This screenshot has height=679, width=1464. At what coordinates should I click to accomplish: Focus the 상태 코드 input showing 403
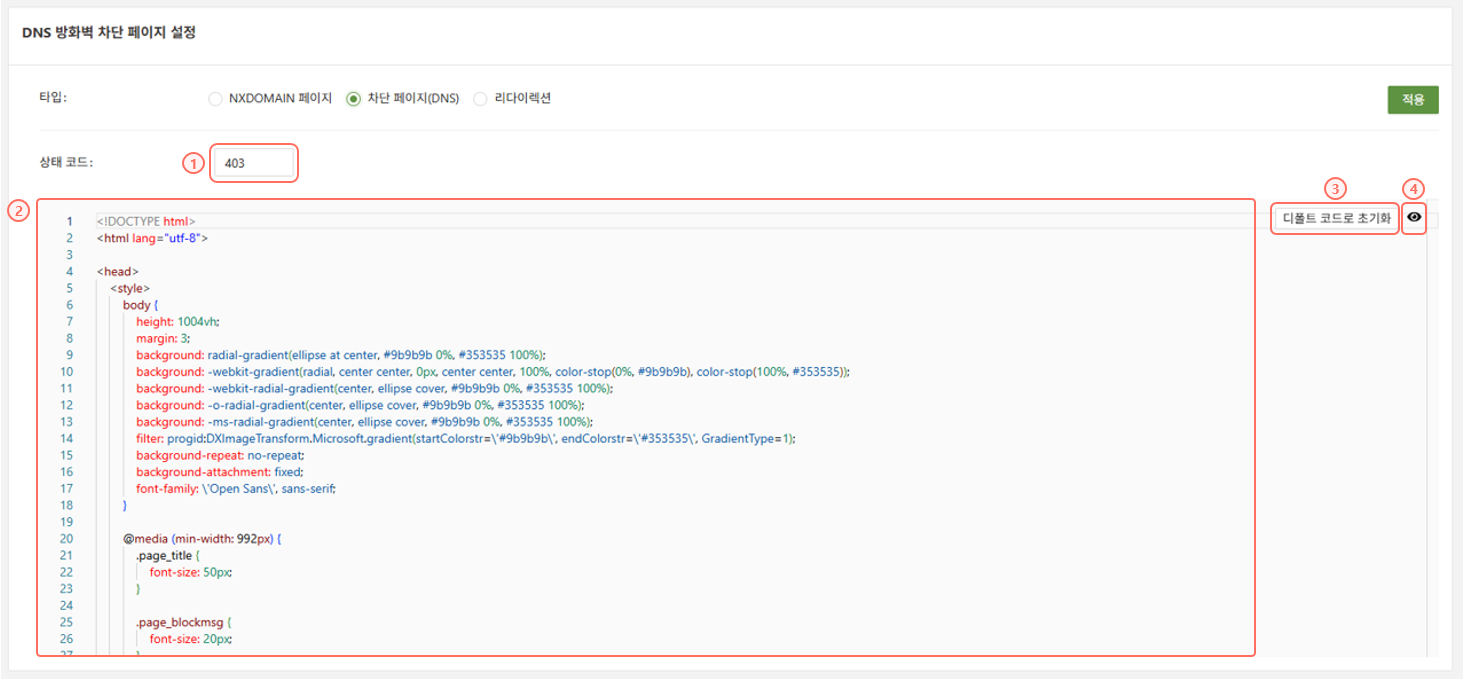click(x=253, y=163)
